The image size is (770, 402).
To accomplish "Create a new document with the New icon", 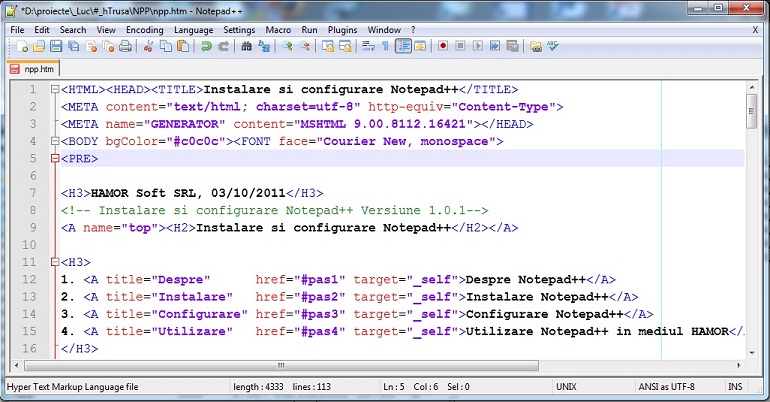I will tap(22, 46).
